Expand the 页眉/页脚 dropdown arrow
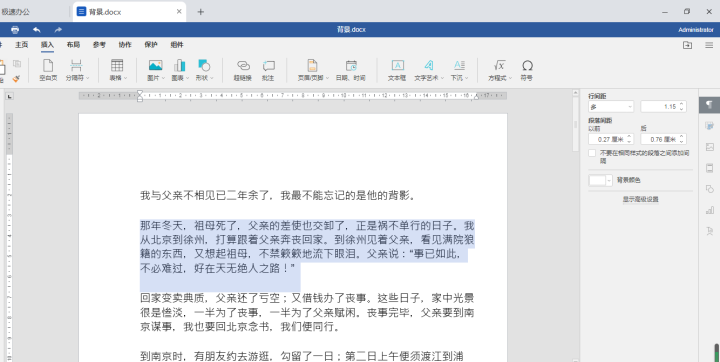The image size is (720, 362). pyautogui.click(x=327, y=79)
